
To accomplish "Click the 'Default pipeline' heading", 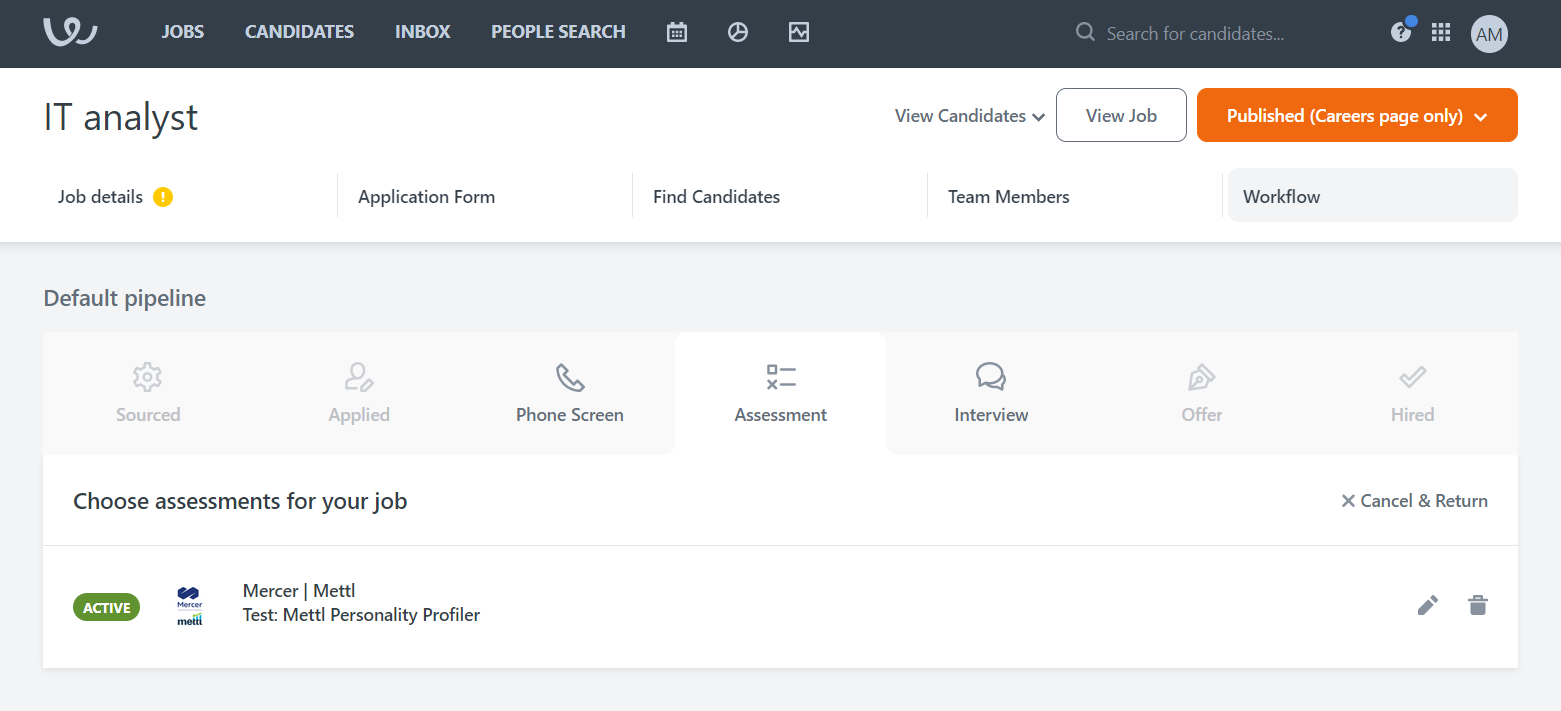I will coord(125,298).
